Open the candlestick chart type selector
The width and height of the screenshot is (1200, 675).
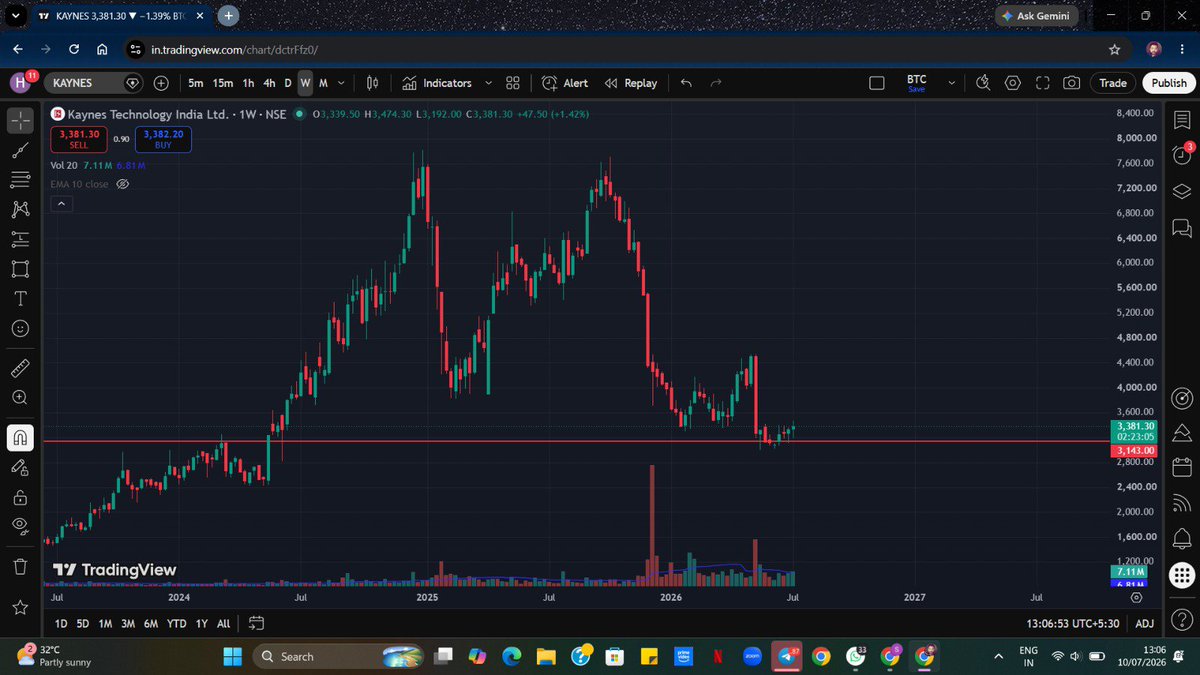click(373, 83)
